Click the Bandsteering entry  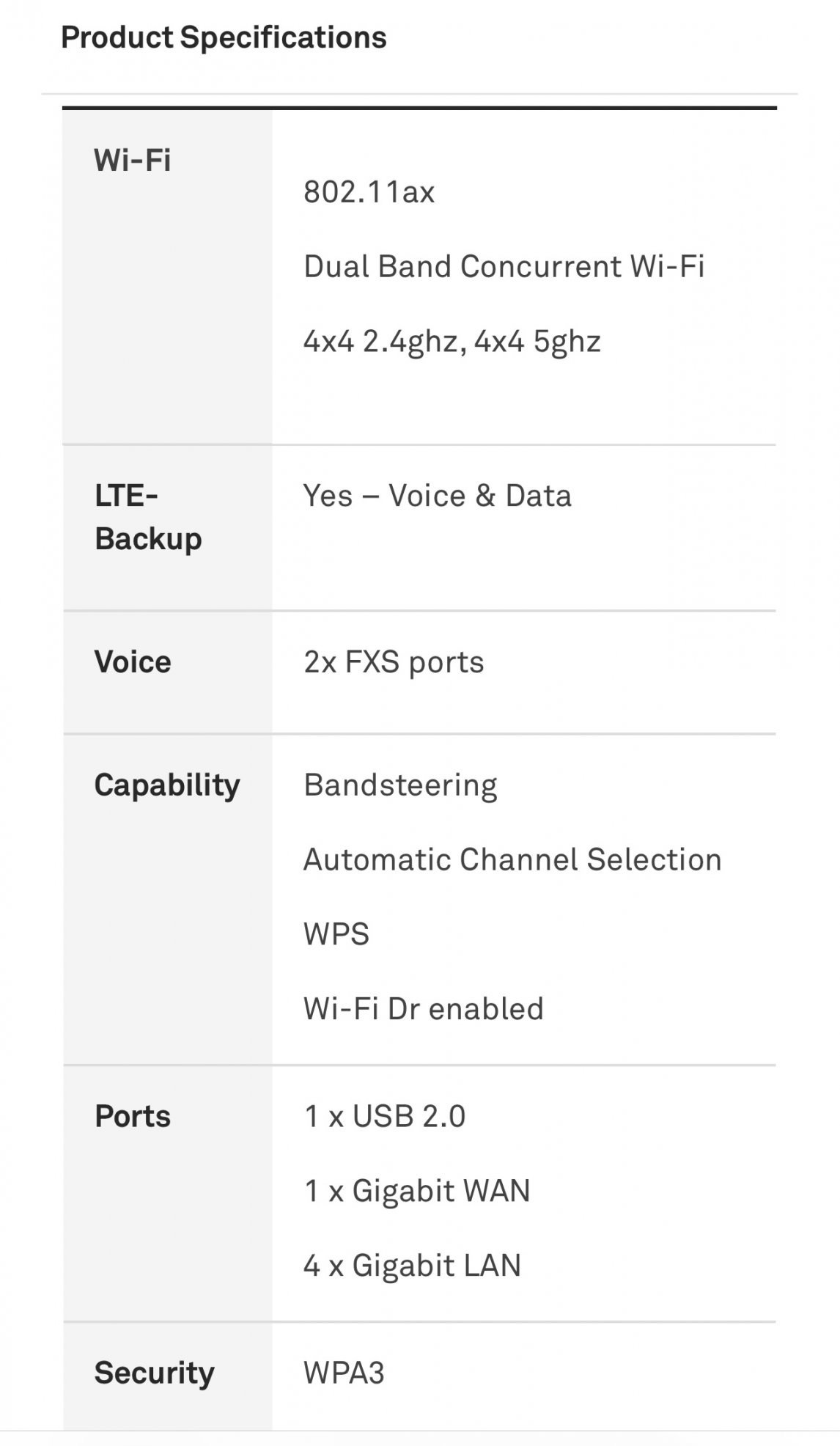400,785
